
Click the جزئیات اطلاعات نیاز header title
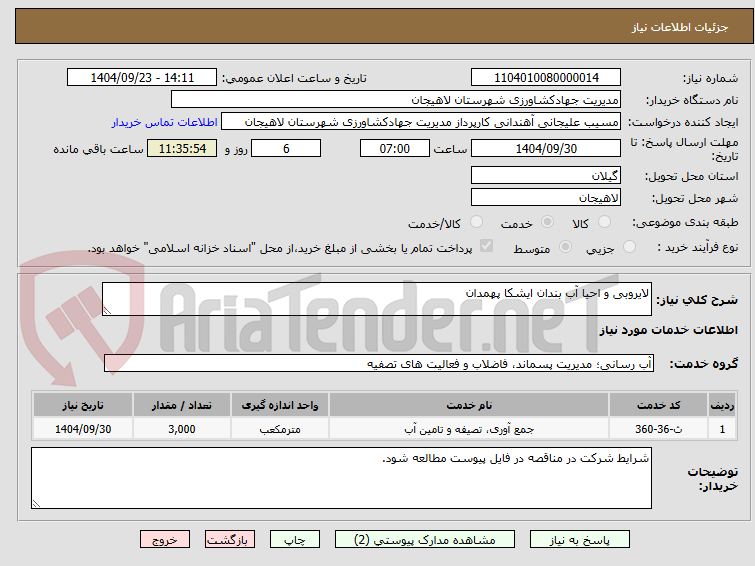pos(679,27)
